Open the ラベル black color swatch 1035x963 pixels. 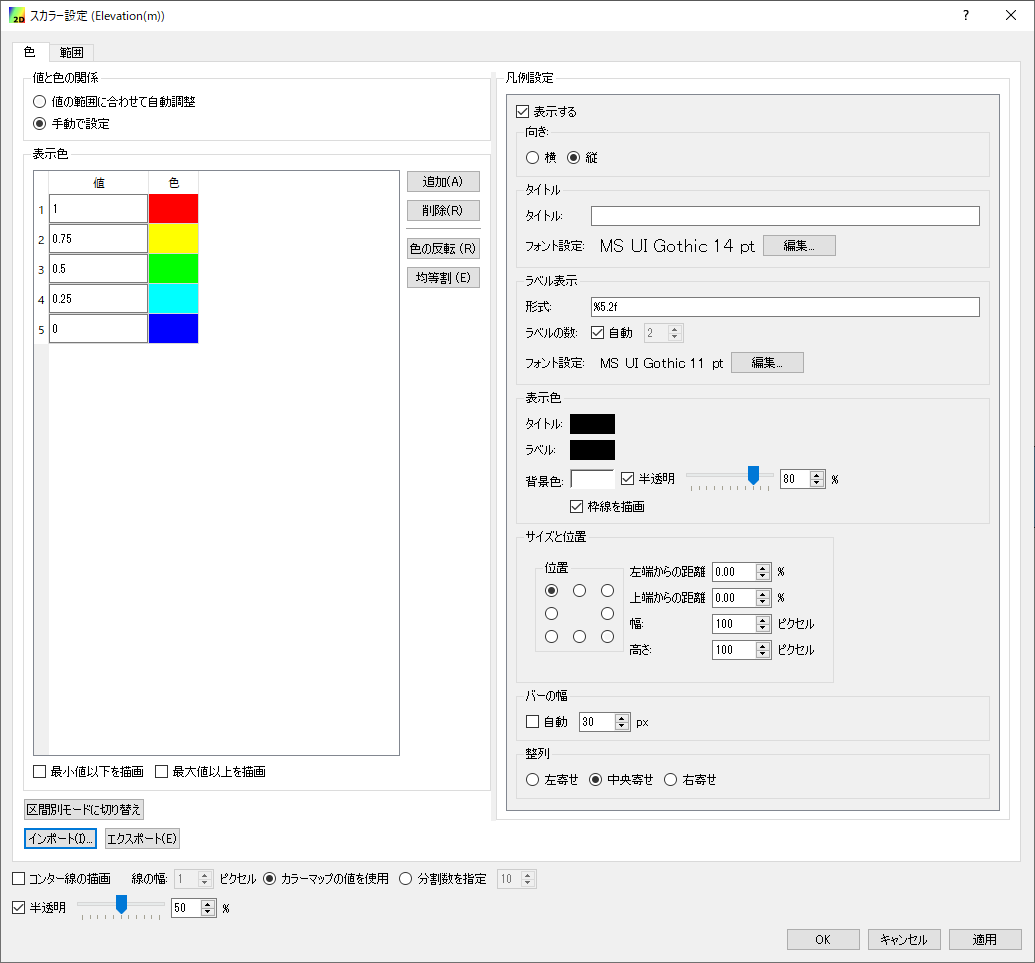[592, 450]
